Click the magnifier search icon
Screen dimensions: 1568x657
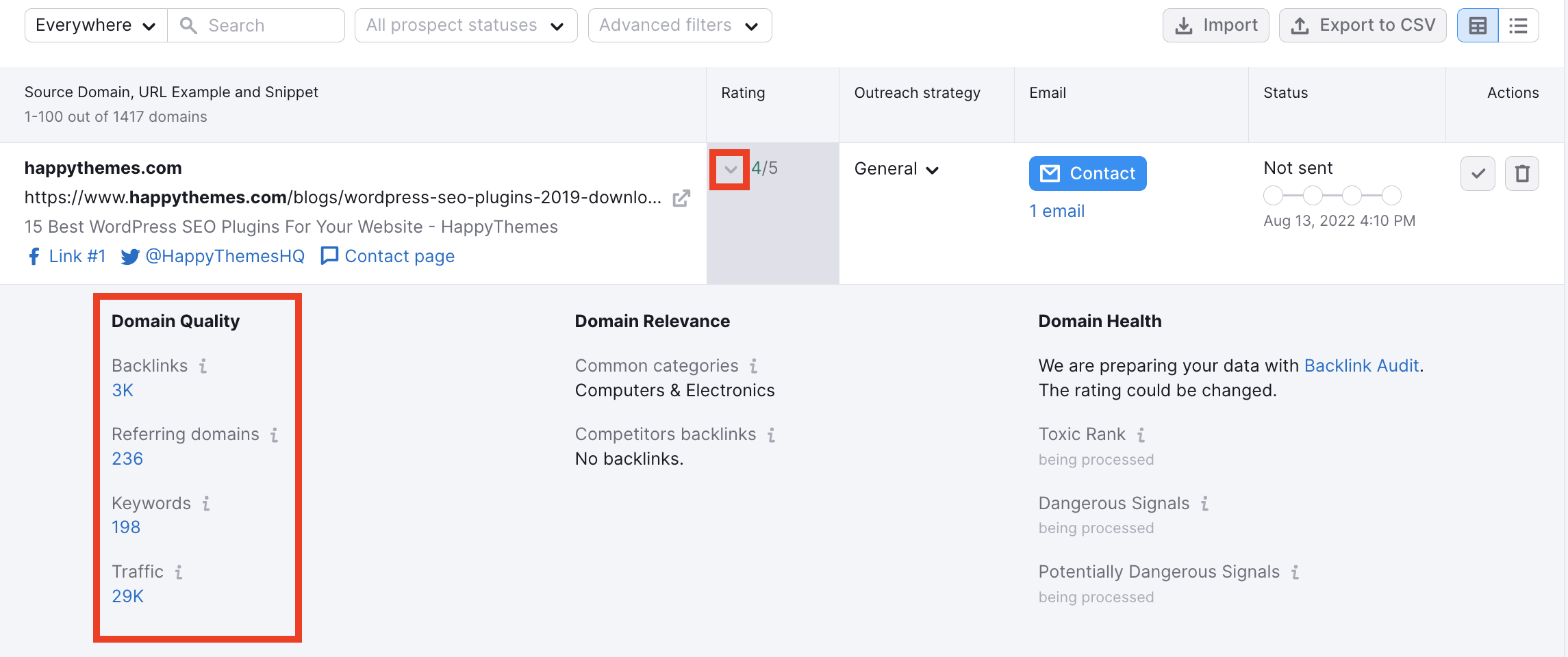[188, 25]
